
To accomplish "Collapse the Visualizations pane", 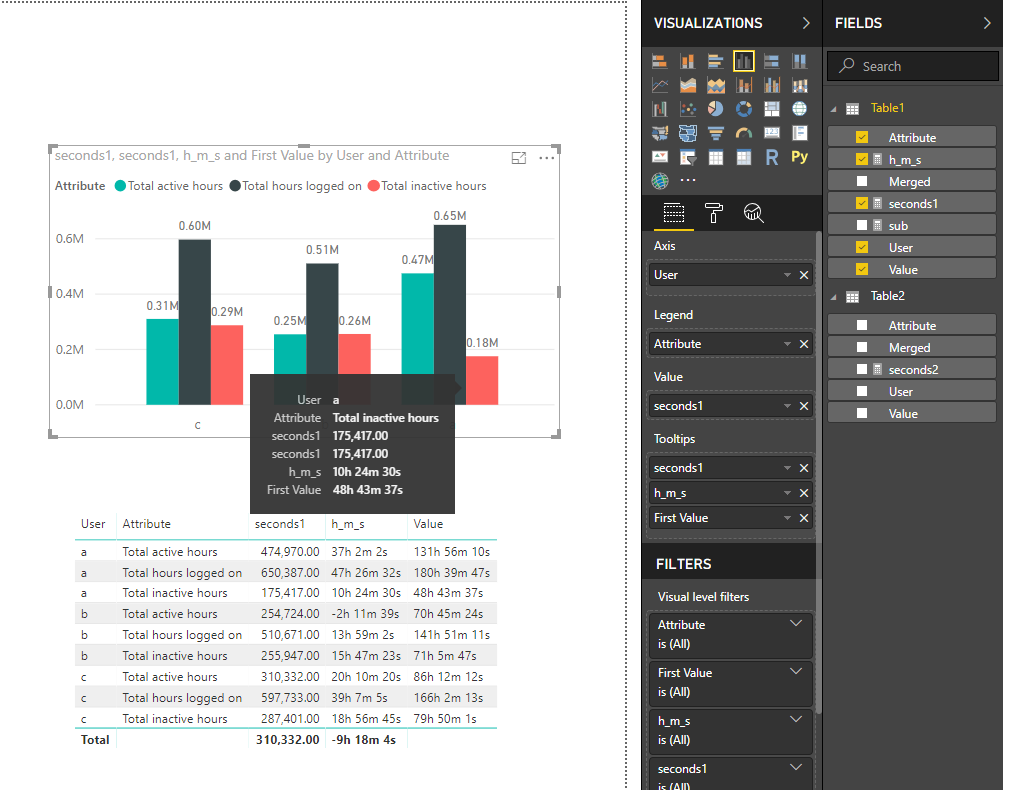I will pyautogui.click(x=806, y=23).
